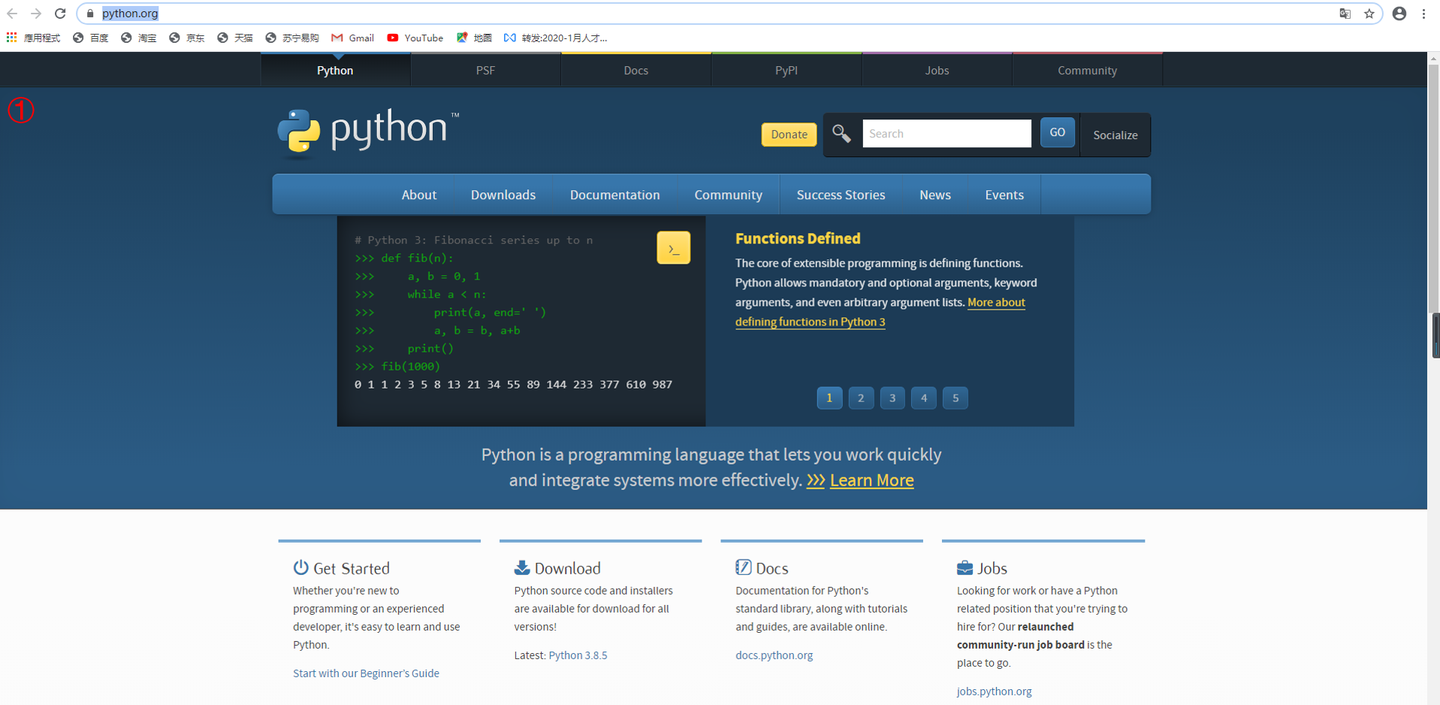Select the Python top tab
The height and width of the screenshot is (705, 1440).
[x=335, y=70]
